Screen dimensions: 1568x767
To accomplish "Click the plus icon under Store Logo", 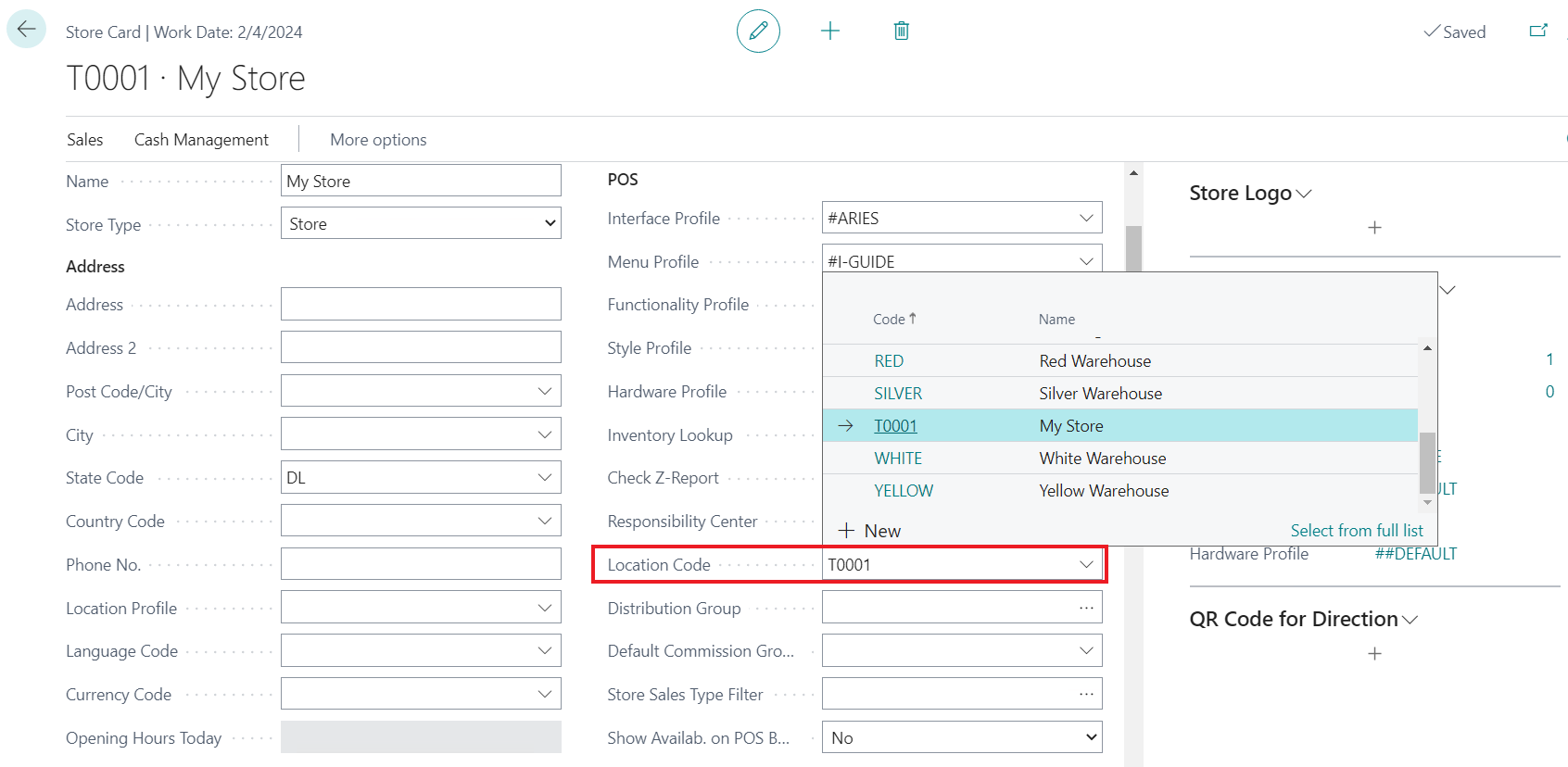I will pos(1374,228).
